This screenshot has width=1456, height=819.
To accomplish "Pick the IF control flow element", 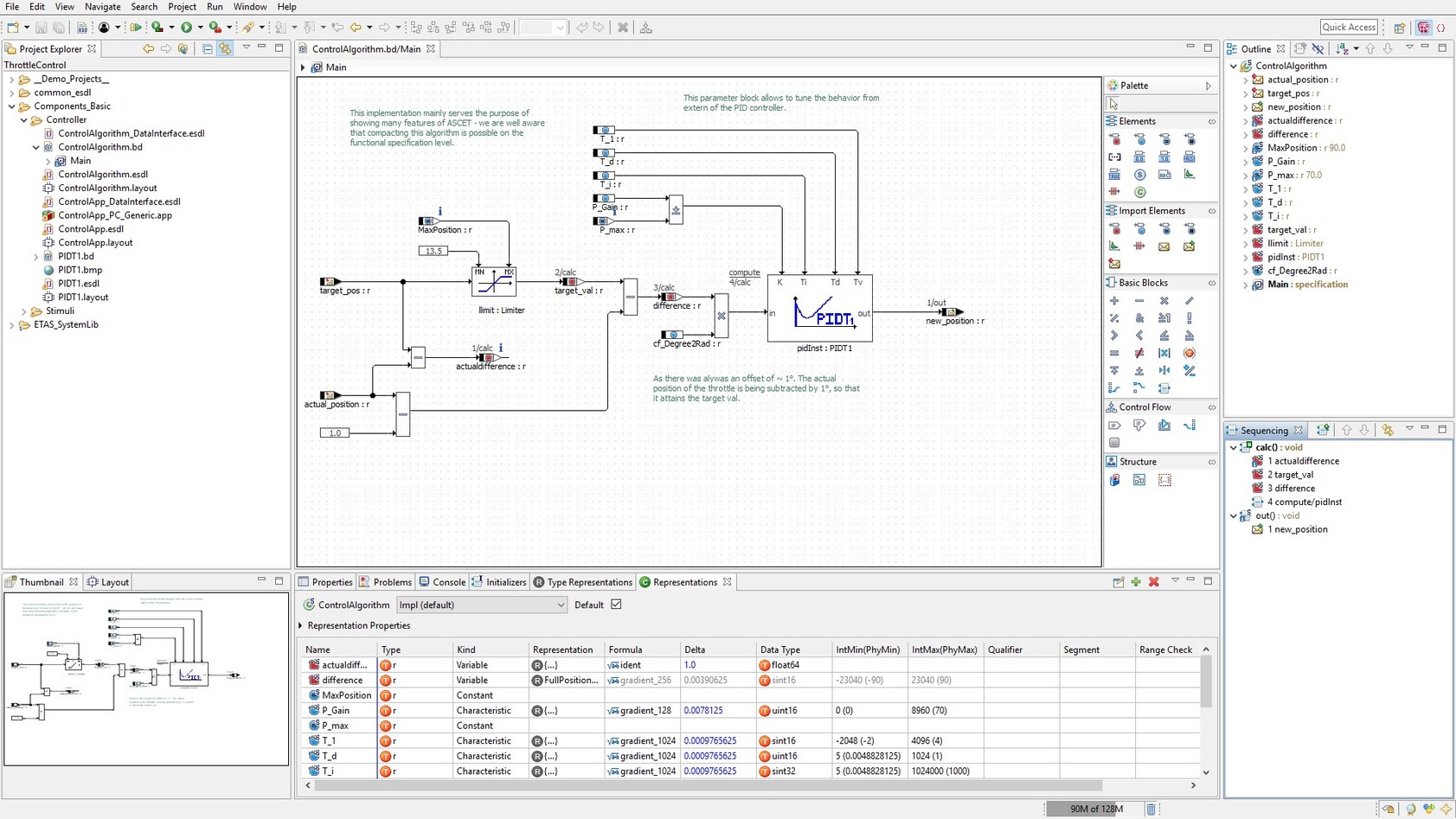I will (x=1114, y=425).
